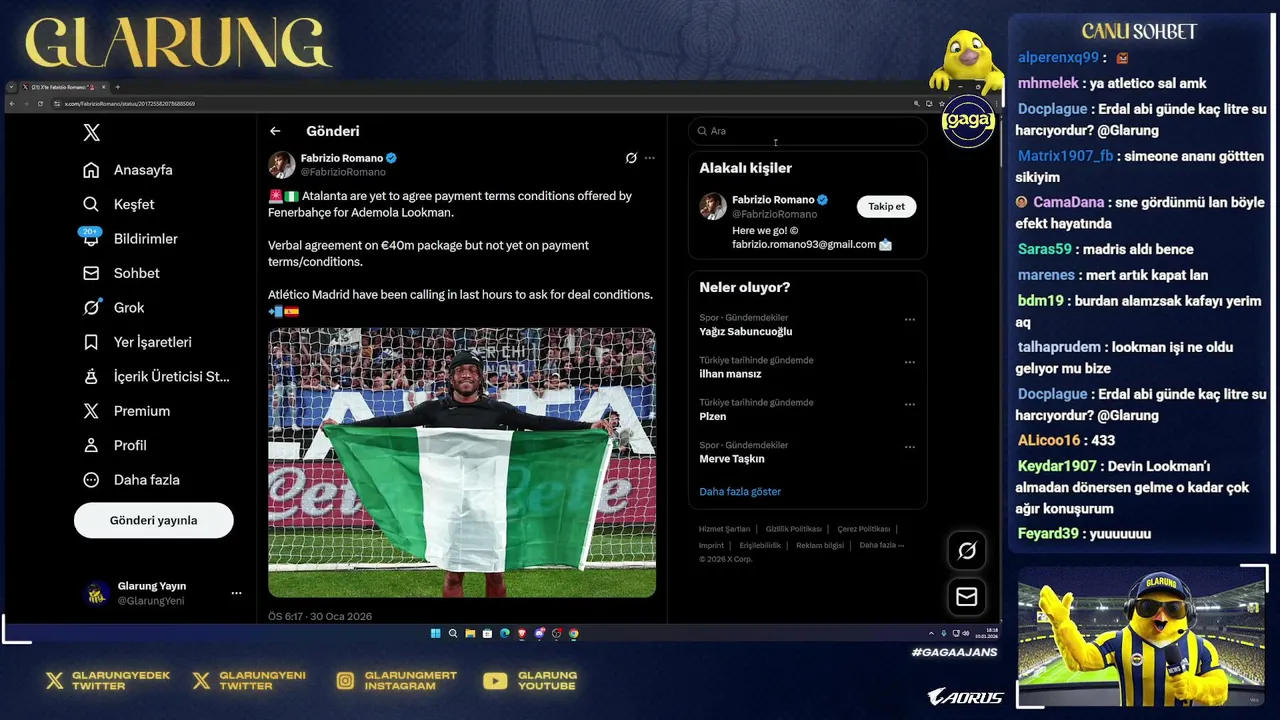Open options dots for ilhan mansız trend
1280x720 pixels.
click(909, 362)
